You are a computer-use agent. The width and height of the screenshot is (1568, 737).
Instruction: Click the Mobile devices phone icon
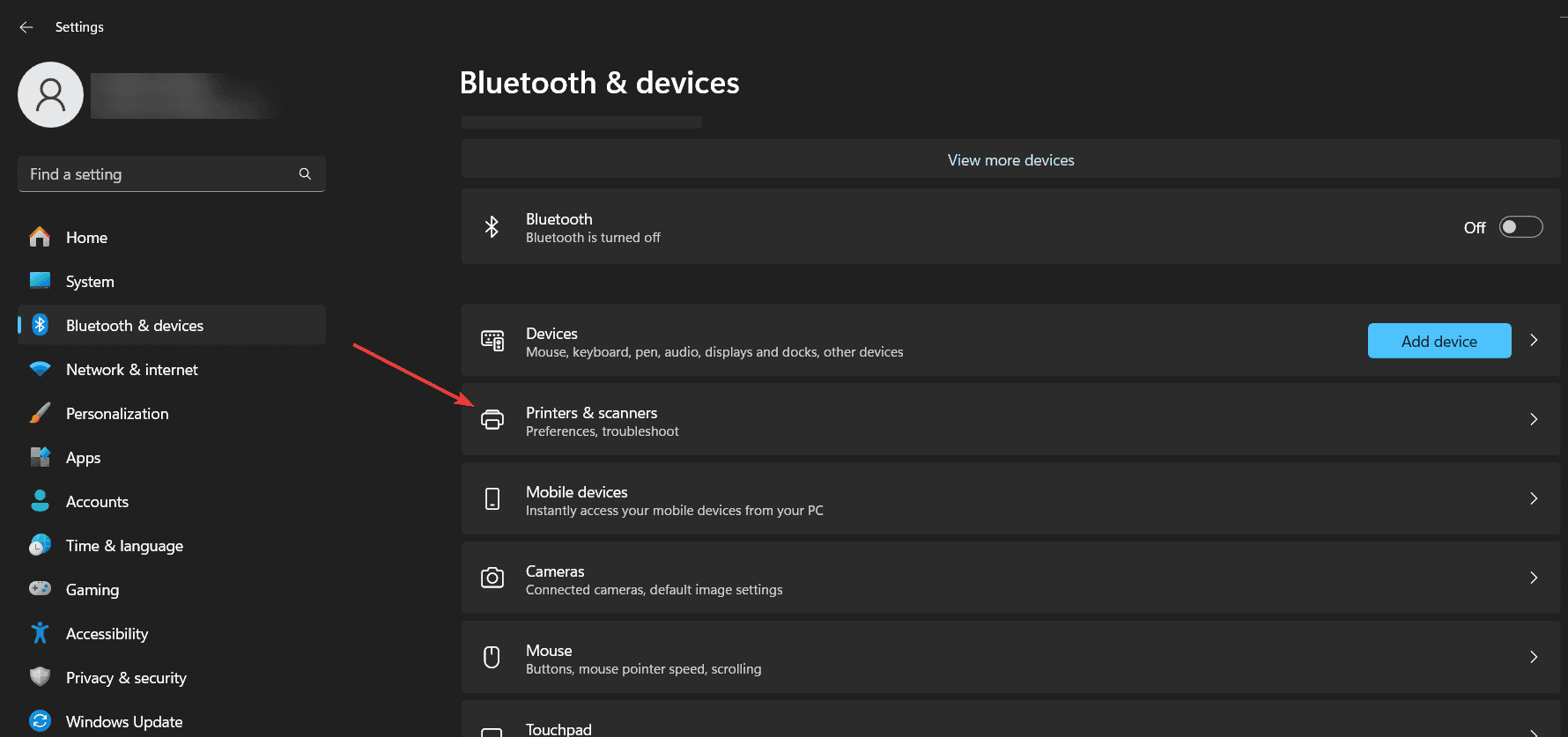pos(492,499)
